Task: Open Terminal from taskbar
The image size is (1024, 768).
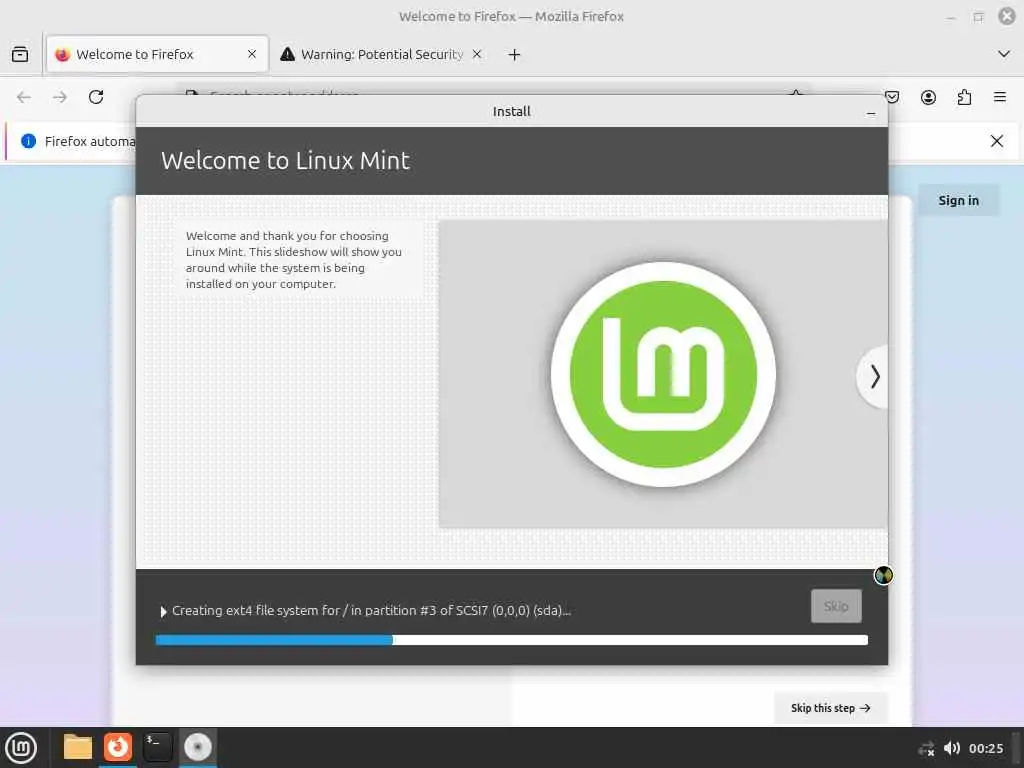Action: pos(157,747)
